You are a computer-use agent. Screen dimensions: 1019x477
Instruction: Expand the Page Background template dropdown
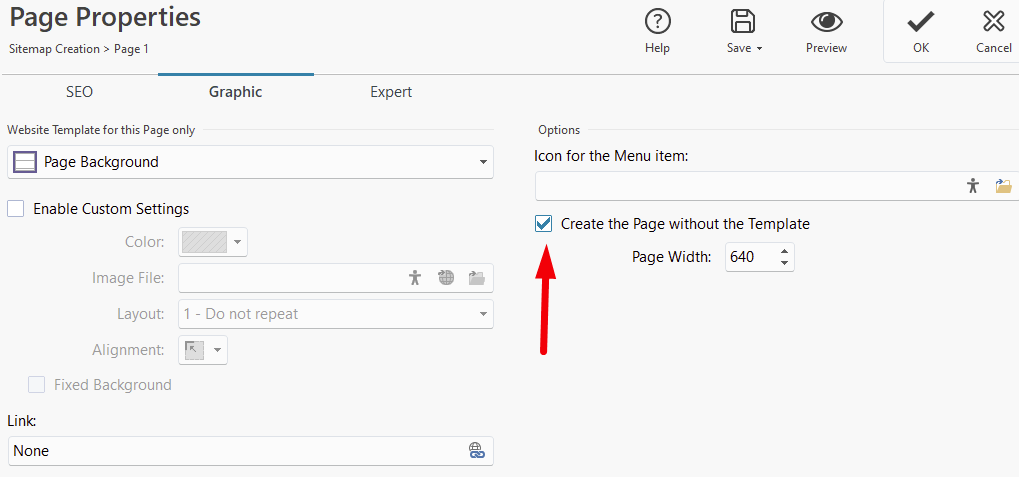(250, 162)
